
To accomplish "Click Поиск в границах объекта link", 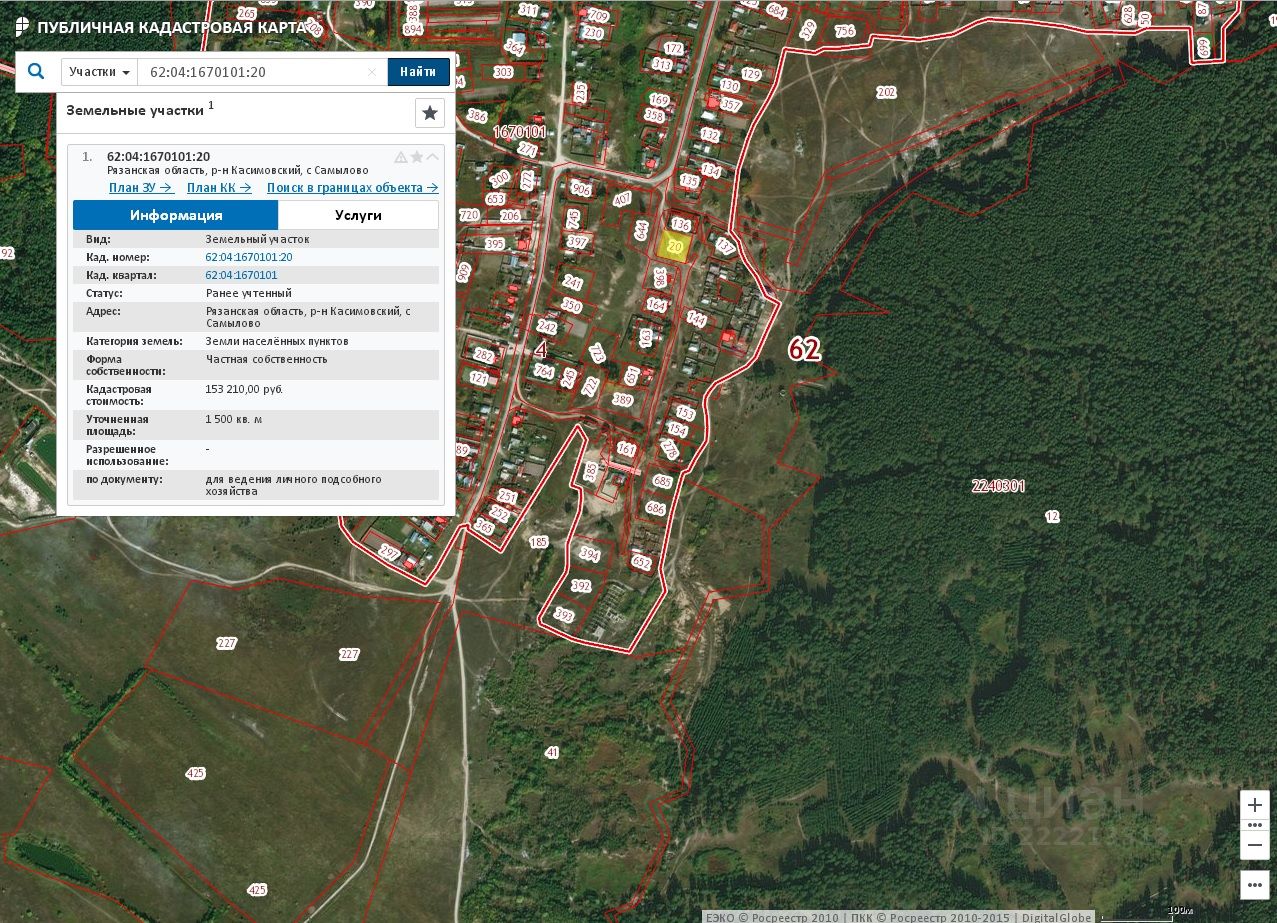I will (352, 188).
